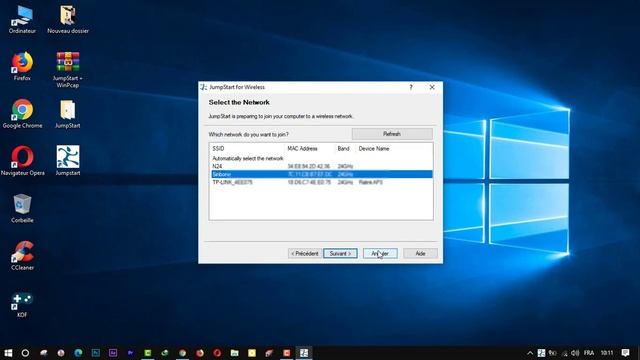Close the JumpStart for Wireless dialog
This screenshot has width=640, height=360.
pos(432,87)
